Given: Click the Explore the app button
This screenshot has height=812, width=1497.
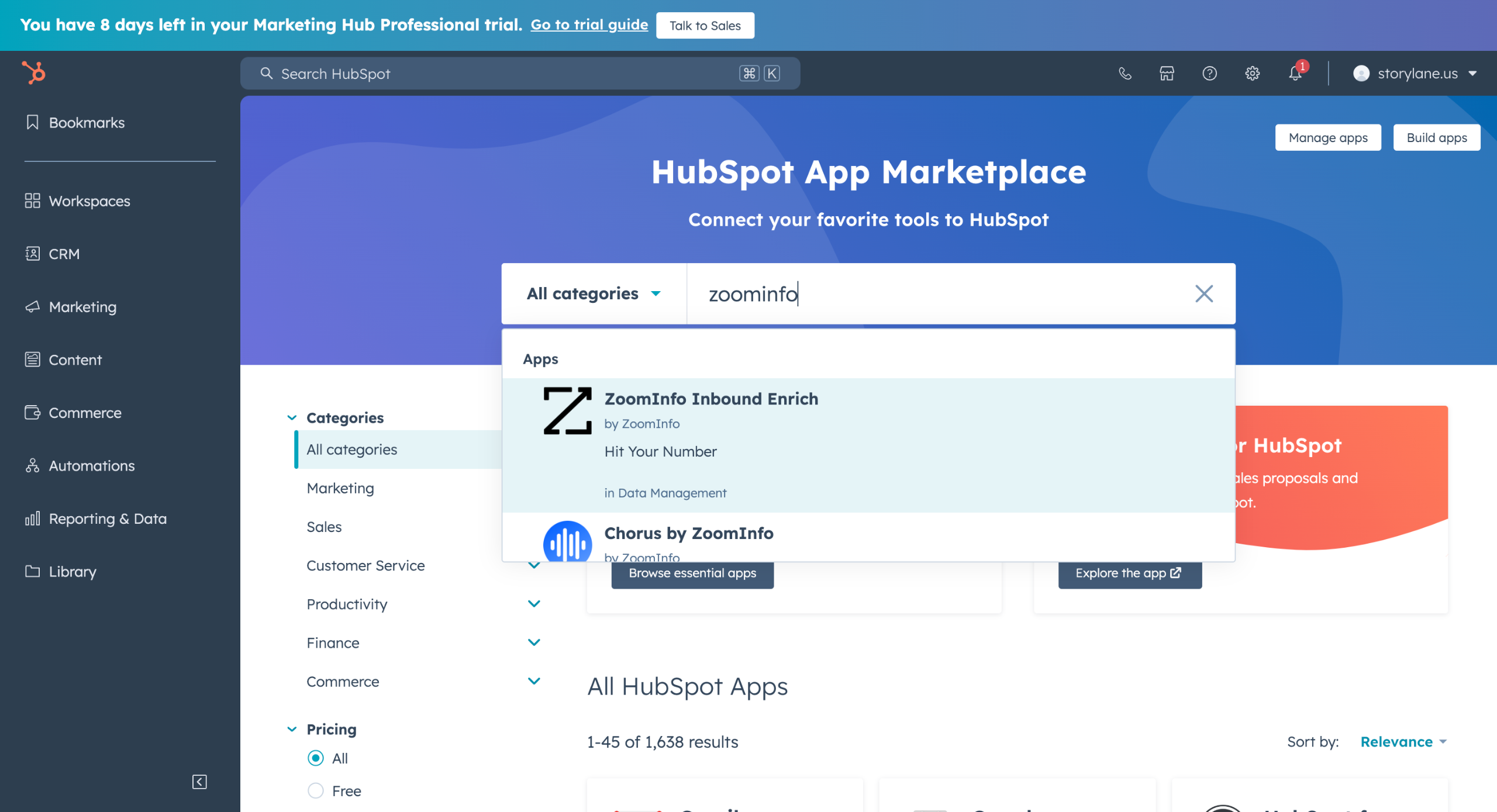Looking at the screenshot, I should coord(1130,575).
